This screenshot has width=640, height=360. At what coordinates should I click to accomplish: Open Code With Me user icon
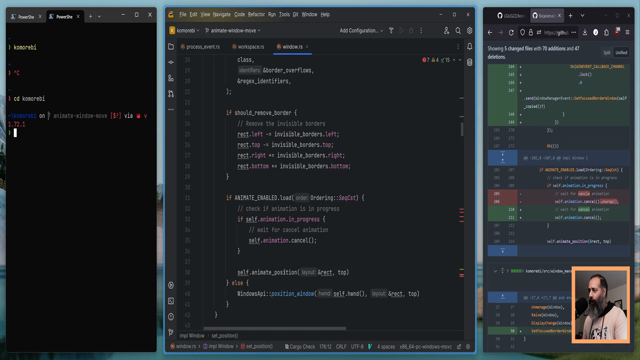[447, 31]
